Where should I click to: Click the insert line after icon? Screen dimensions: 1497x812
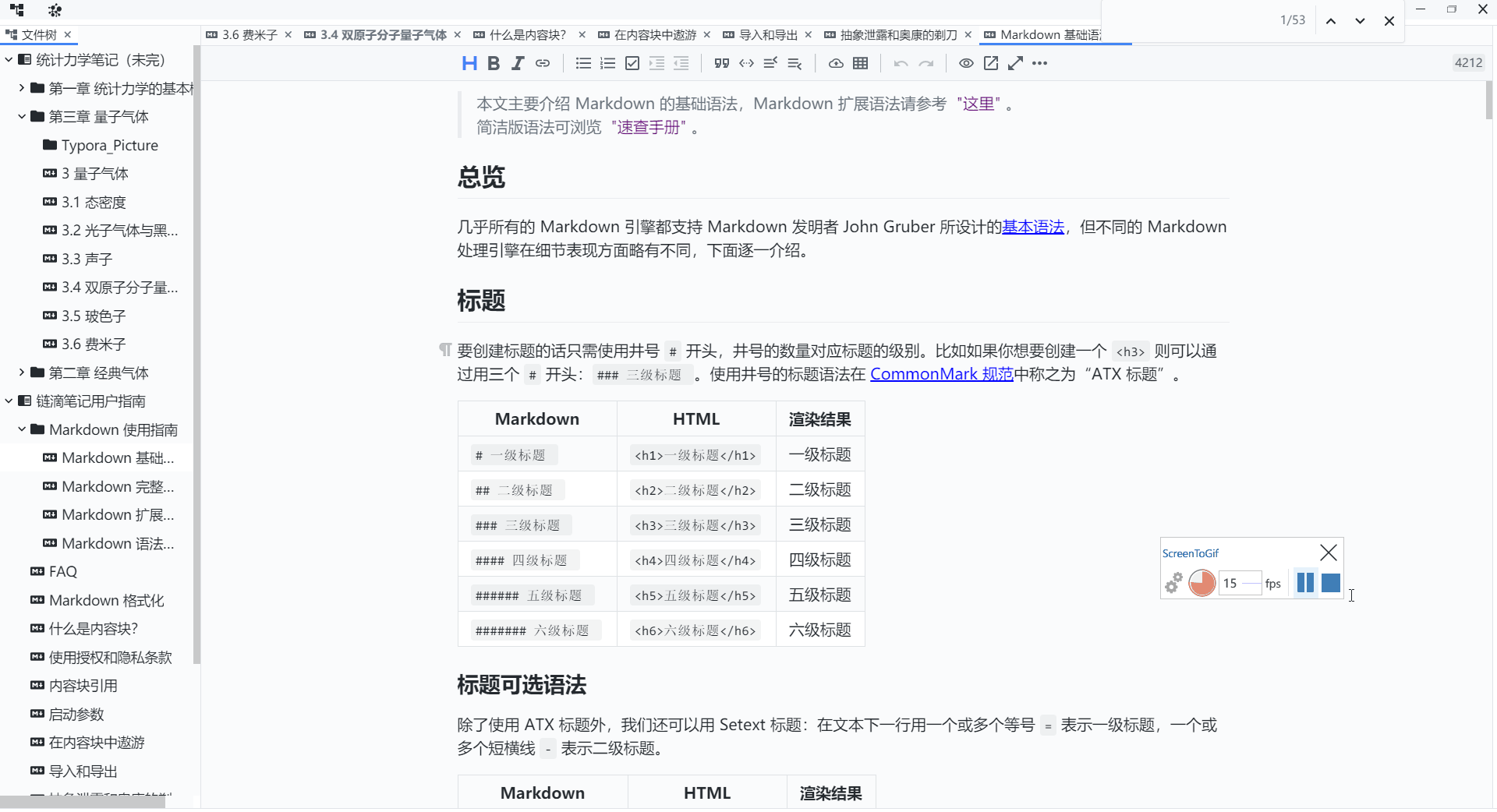coord(795,64)
